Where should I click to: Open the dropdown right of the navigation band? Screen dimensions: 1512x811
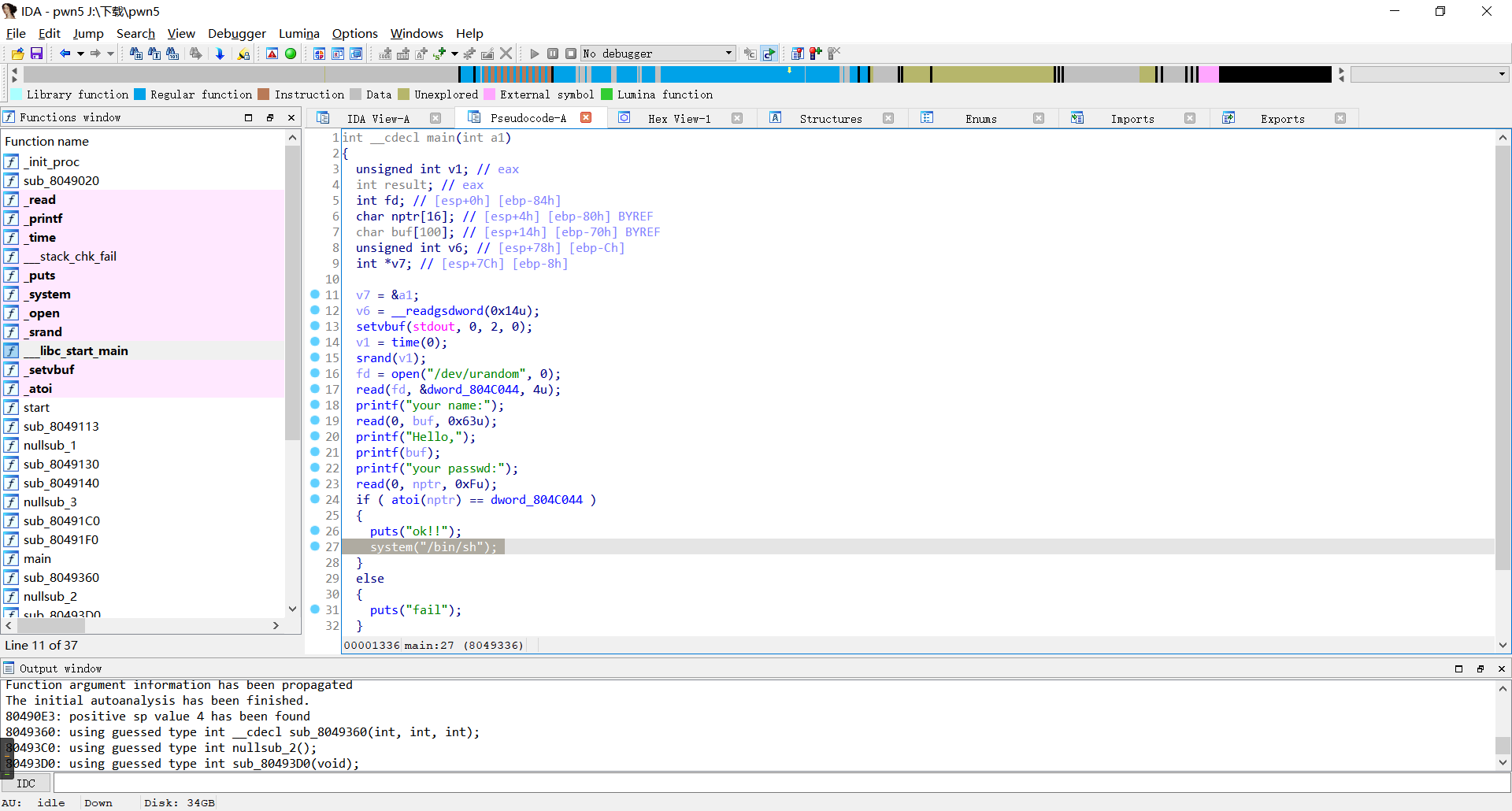coord(1502,74)
